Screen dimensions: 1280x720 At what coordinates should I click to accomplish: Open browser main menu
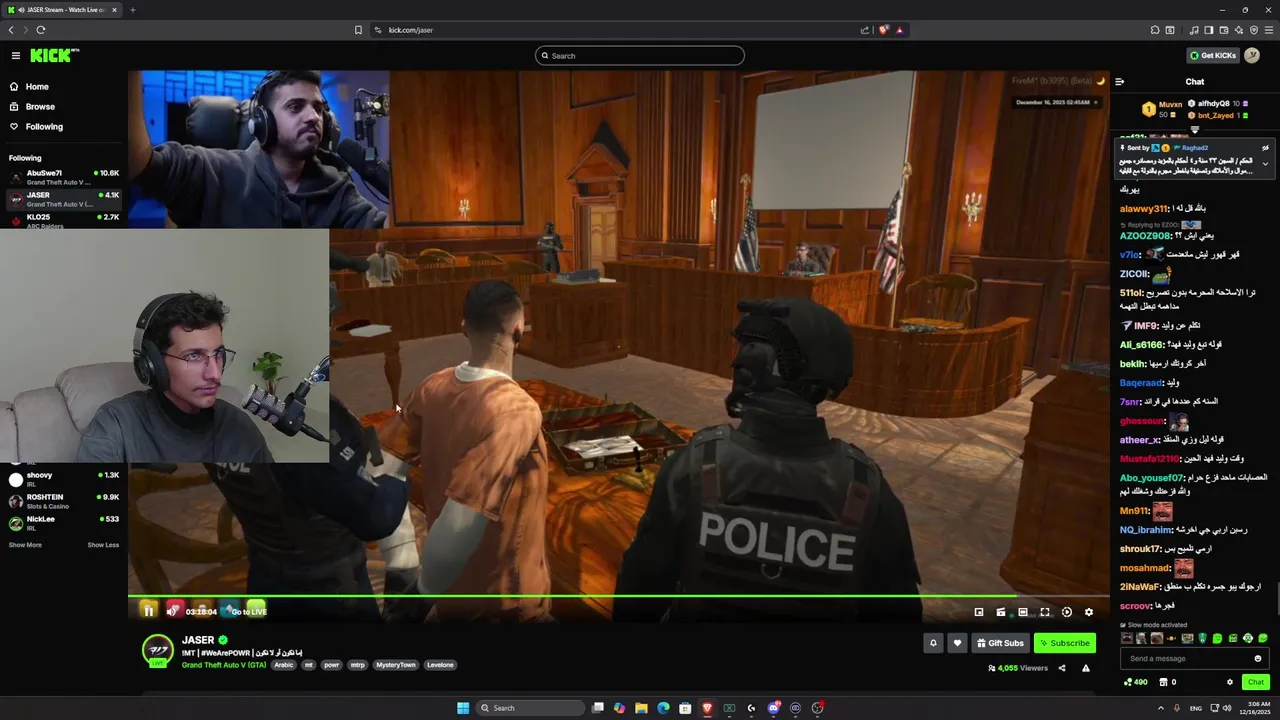(1269, 30)
